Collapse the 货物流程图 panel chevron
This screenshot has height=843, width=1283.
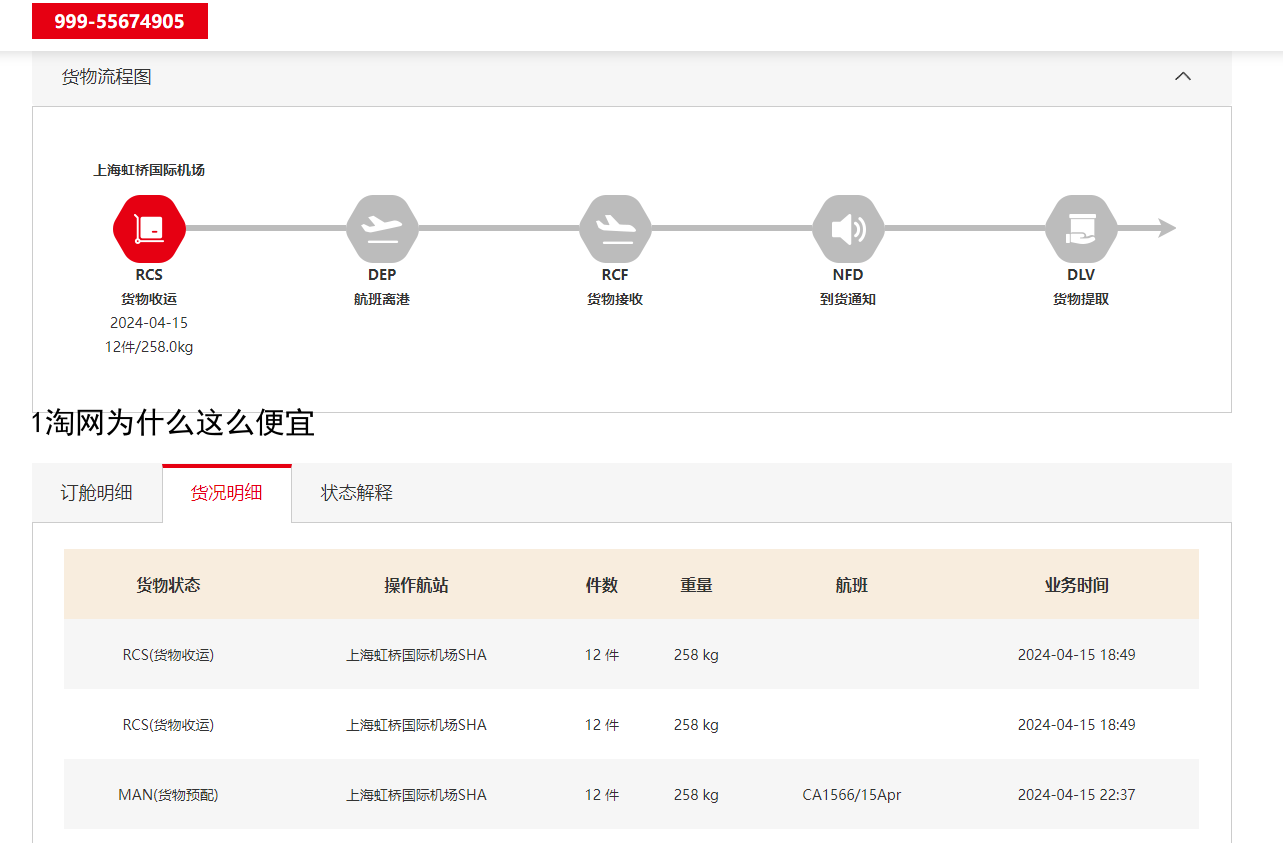coord(1183,77)
